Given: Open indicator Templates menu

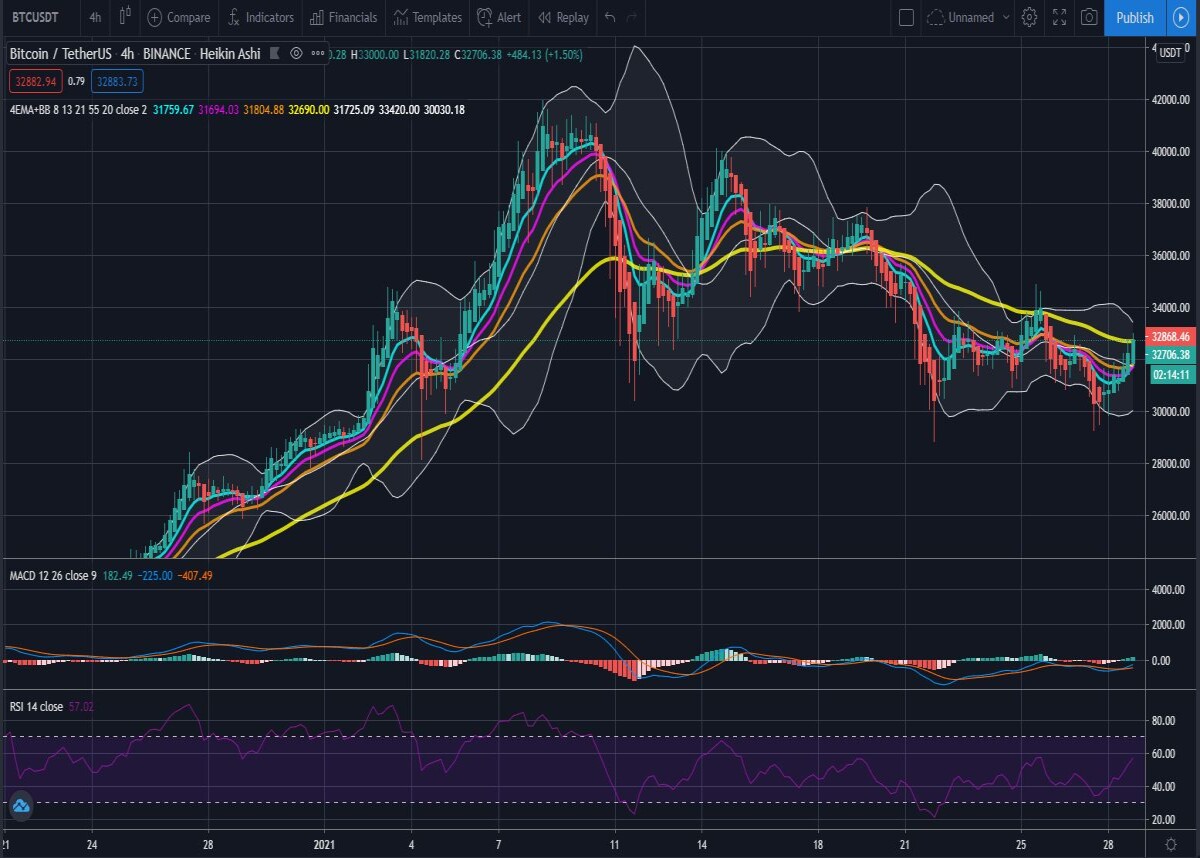Looking at the screenshot, I should (x=427, y=17).
